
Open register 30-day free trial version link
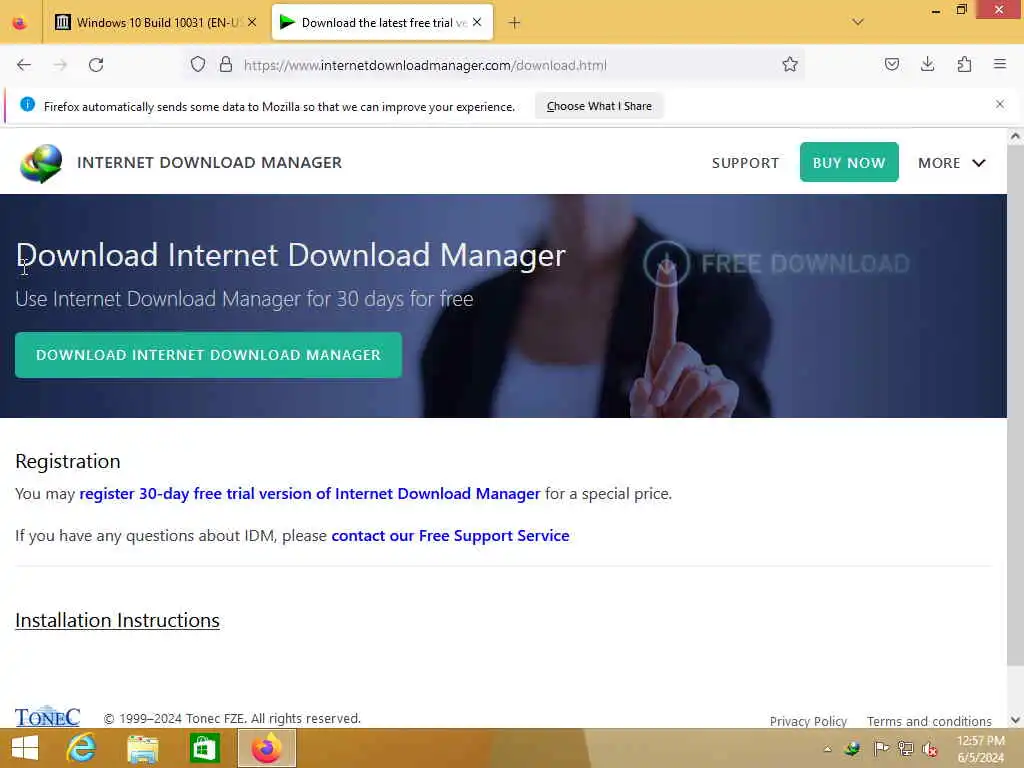click(310, 494)
